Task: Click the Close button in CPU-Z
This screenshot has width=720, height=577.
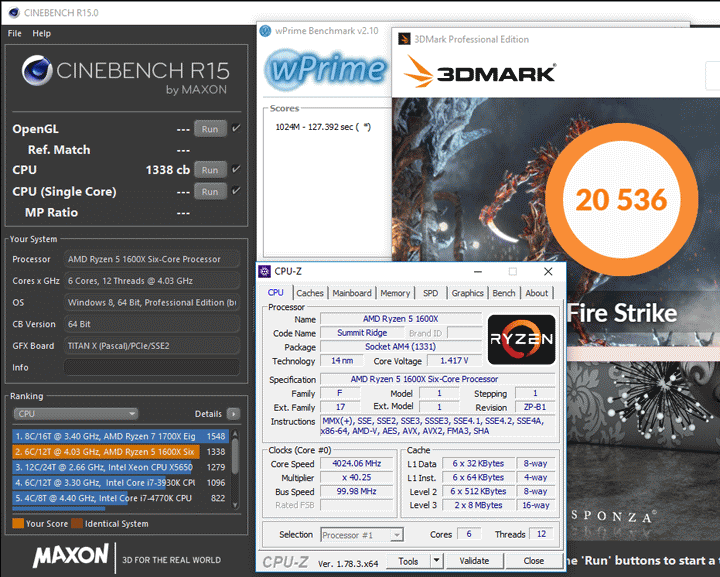Action: (533, 561)
